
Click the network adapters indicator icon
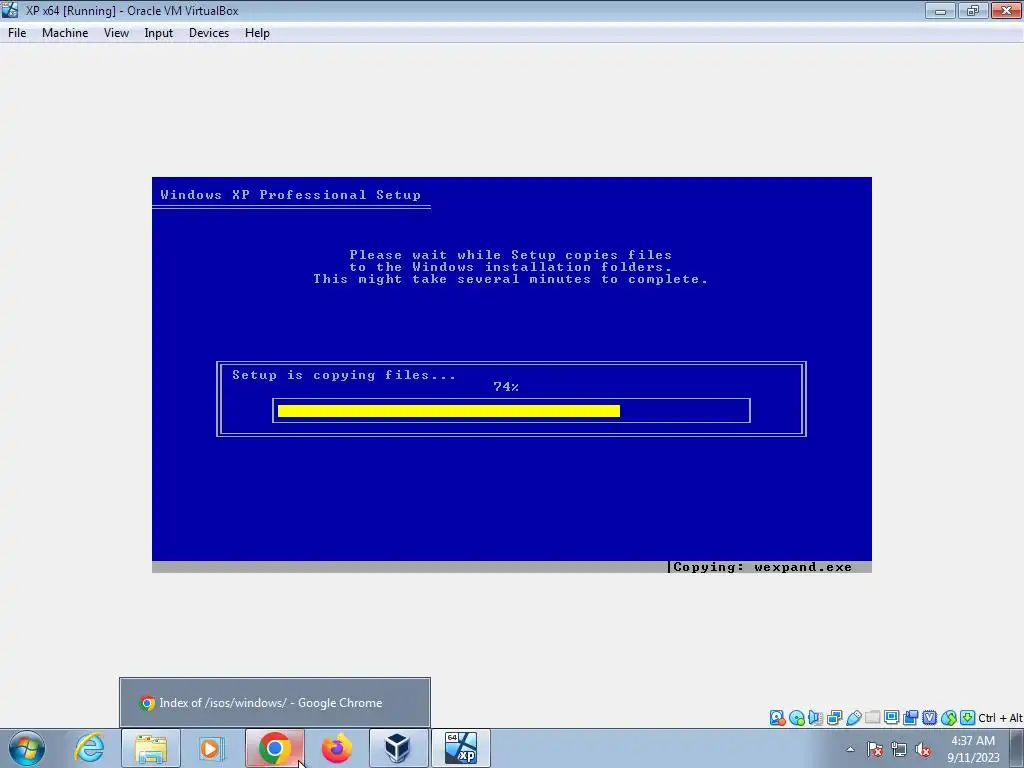click(835, 718)
